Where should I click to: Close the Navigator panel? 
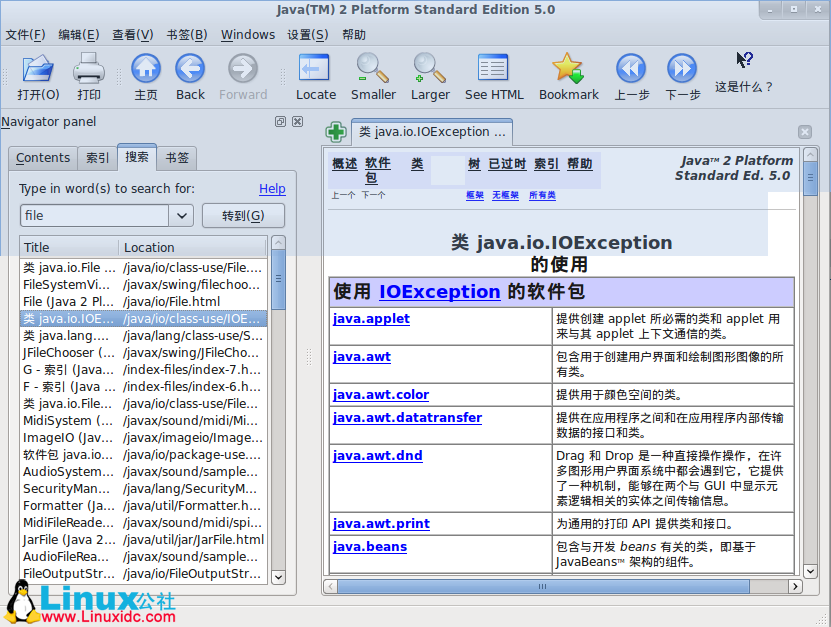[x=298, y=121]
